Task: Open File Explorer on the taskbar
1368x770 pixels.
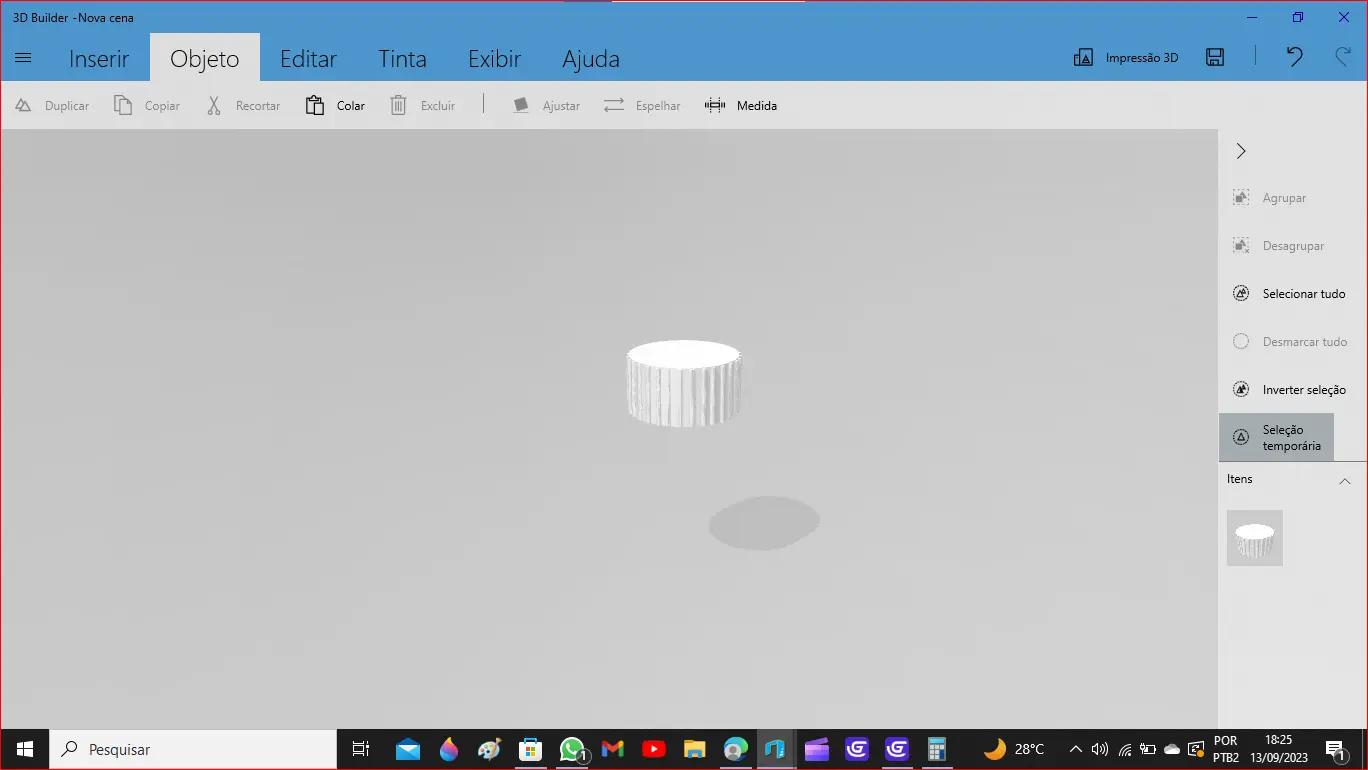Action: click(x=695, y=749)
